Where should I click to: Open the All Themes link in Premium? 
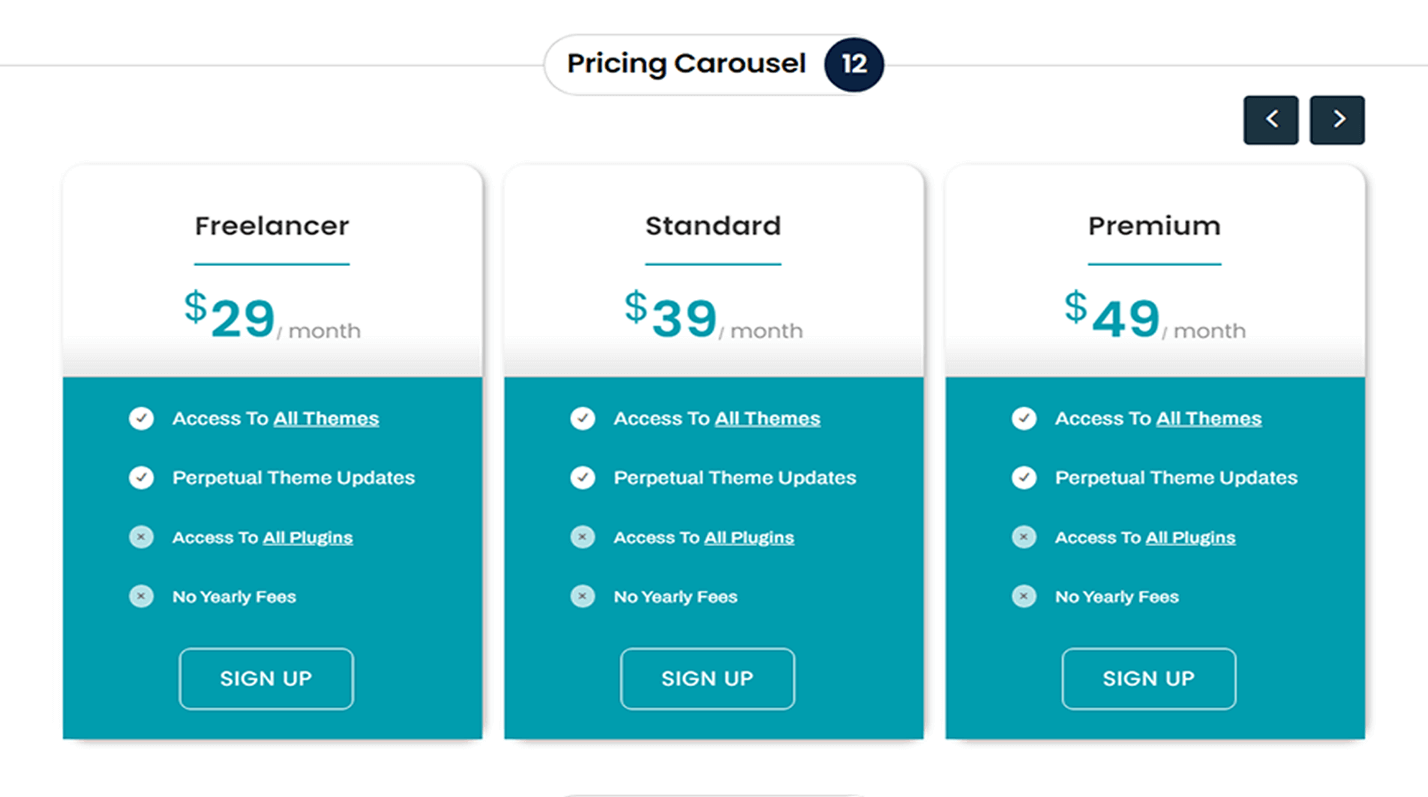point(1209,419)
